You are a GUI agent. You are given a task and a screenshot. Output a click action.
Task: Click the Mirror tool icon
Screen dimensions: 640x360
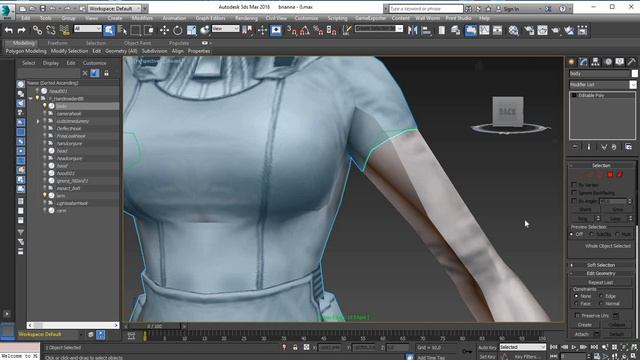413,30
